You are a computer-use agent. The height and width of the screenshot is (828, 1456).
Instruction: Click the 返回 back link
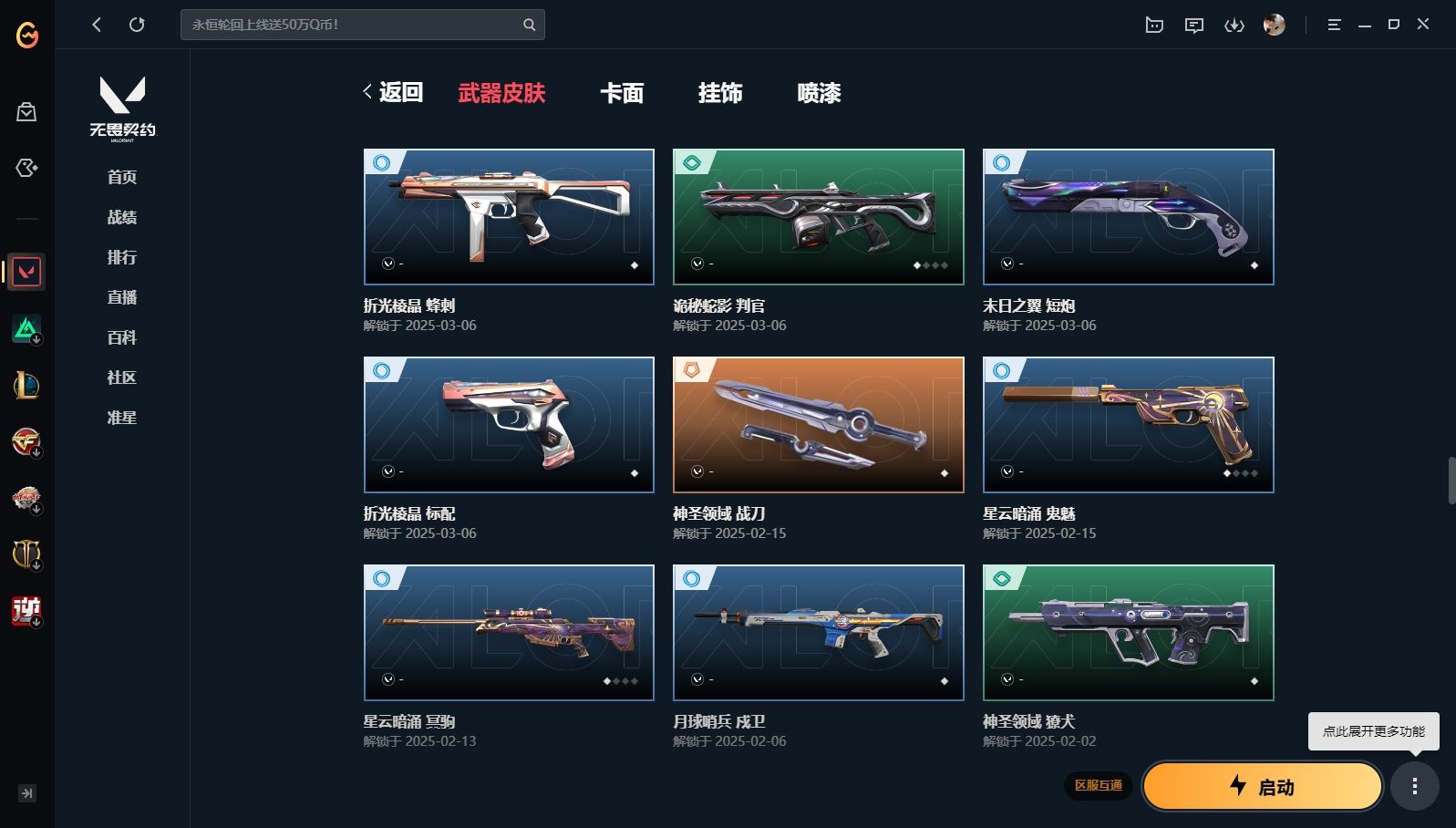393,92
